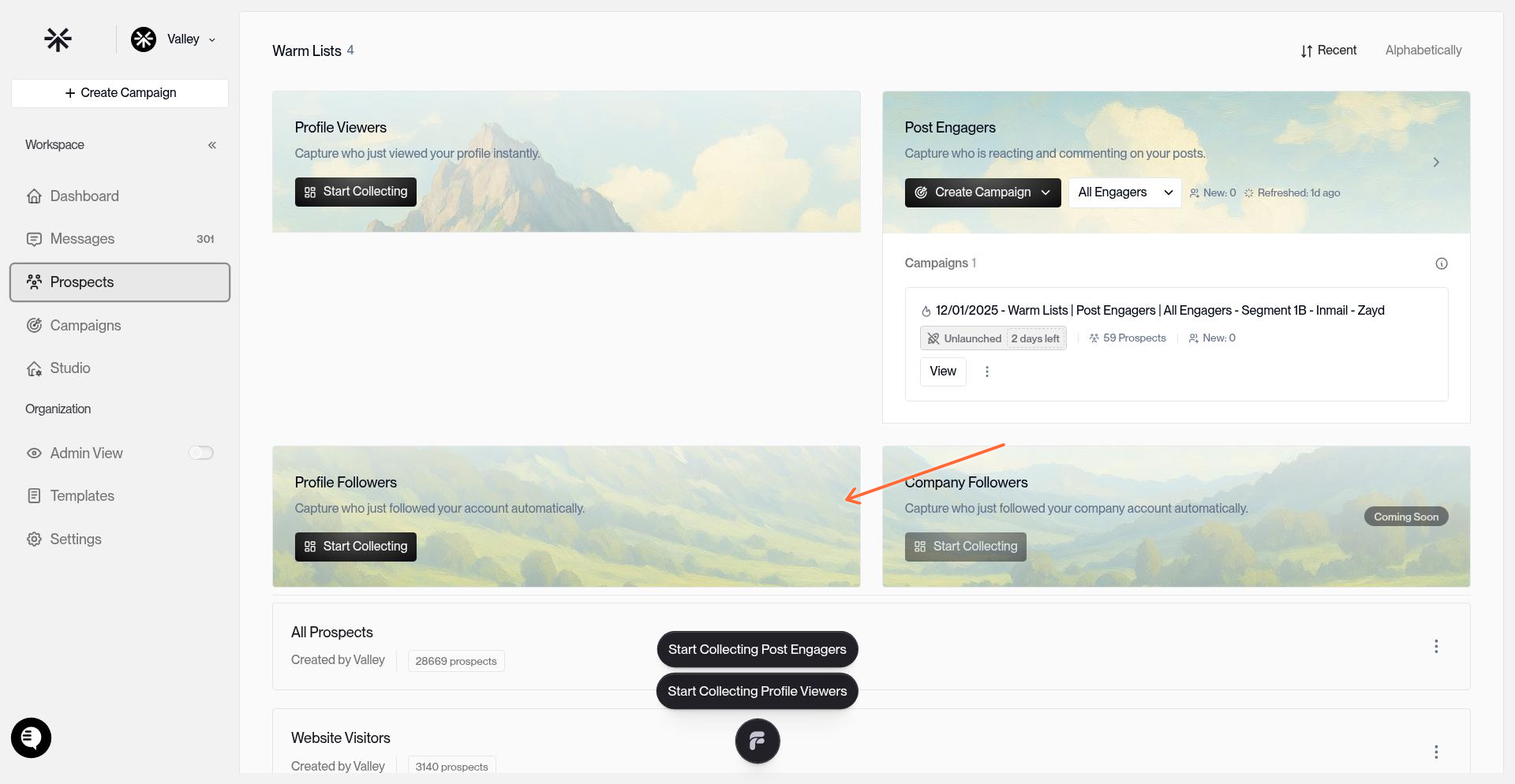Click the 2 days left badge

point(1035,338)
